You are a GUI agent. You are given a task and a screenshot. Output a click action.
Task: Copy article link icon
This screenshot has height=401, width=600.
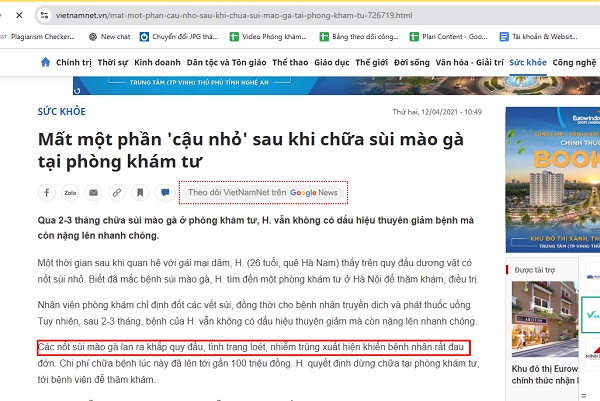(117, 192)
